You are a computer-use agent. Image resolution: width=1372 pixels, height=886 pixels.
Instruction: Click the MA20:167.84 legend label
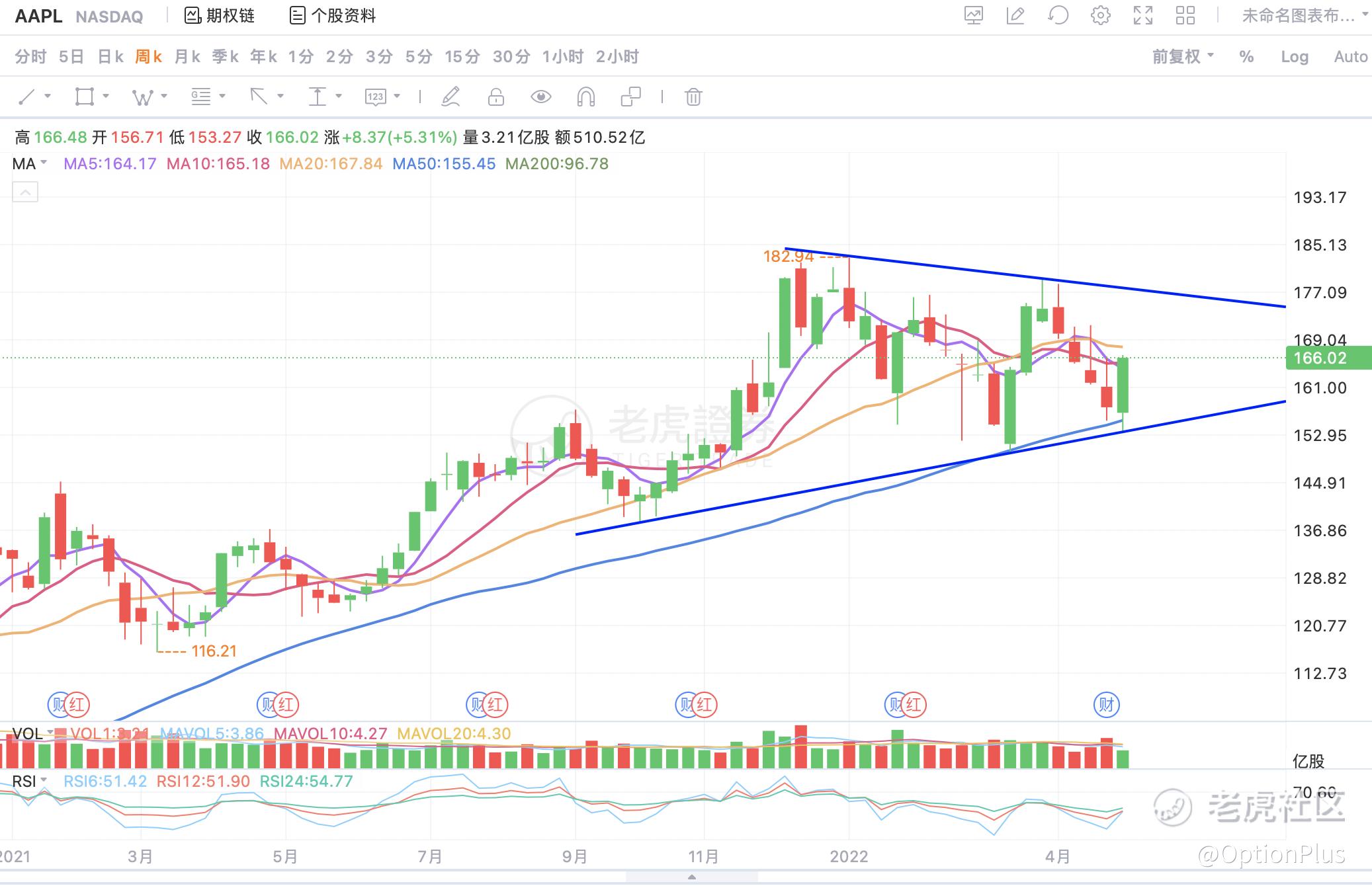coord(331,164)
